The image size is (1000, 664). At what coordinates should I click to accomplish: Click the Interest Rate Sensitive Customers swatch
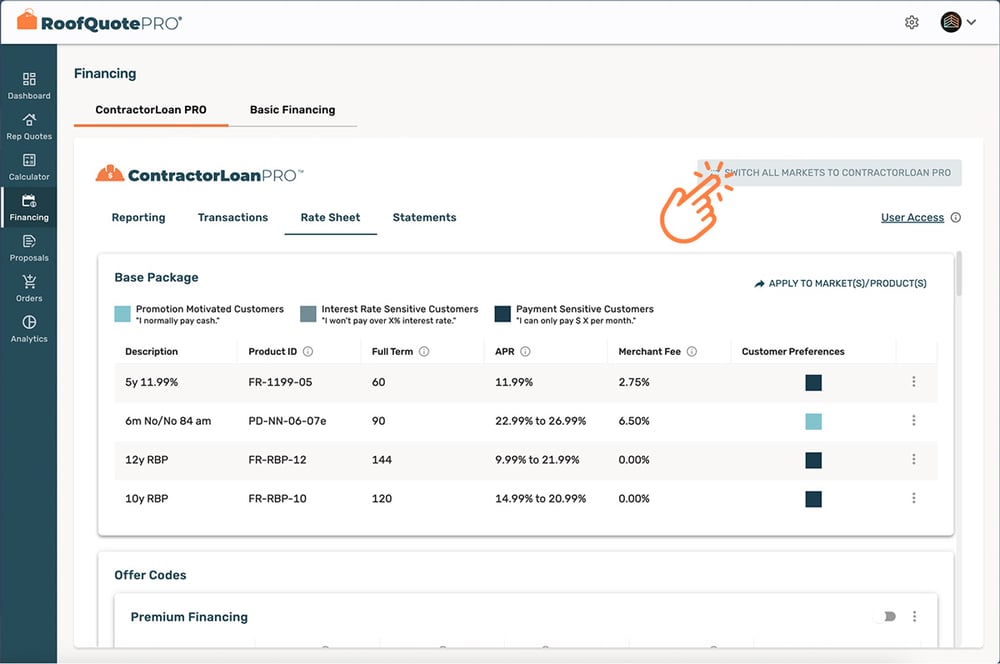308,314
